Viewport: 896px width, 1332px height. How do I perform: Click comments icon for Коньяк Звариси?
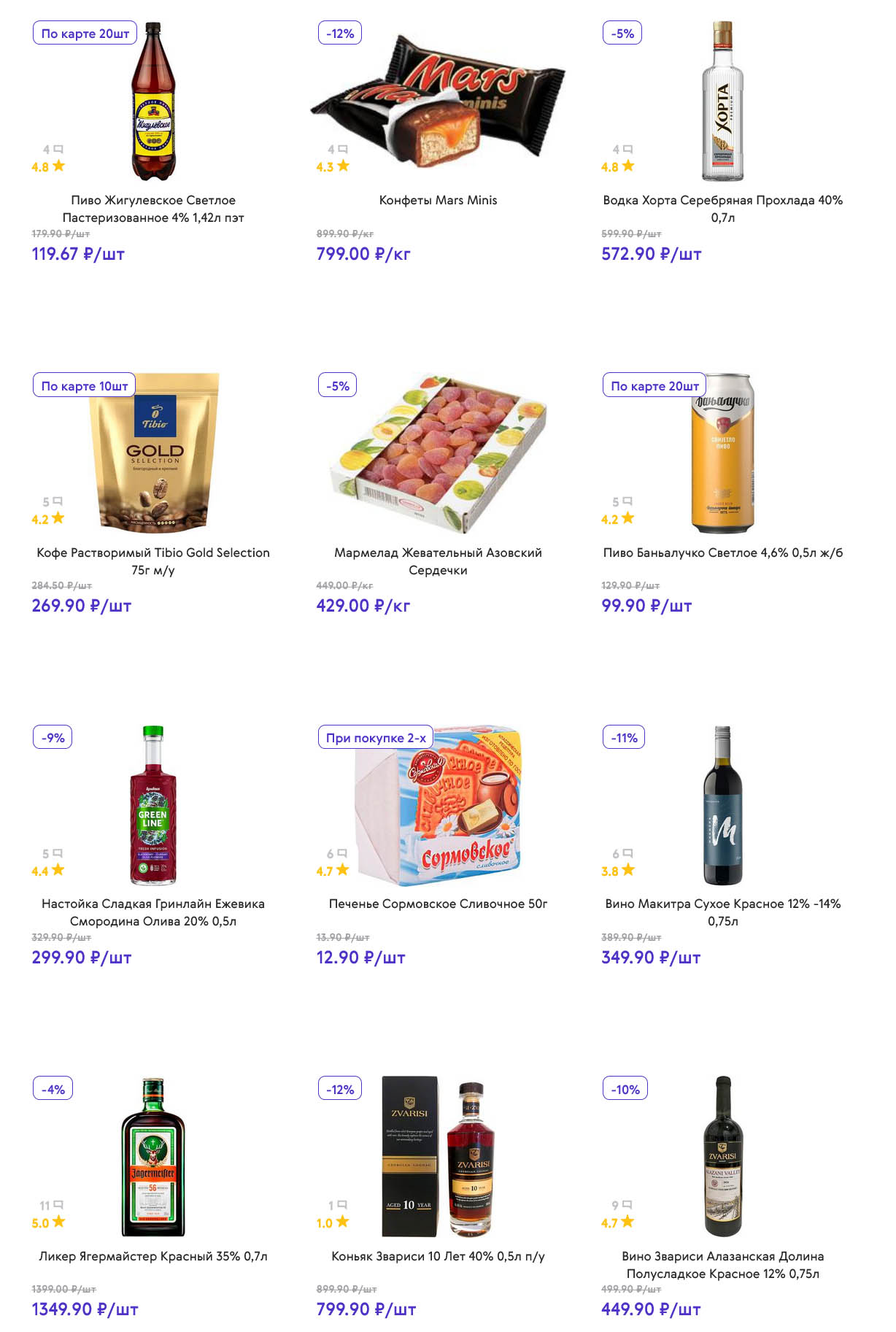click(342, 1205)
